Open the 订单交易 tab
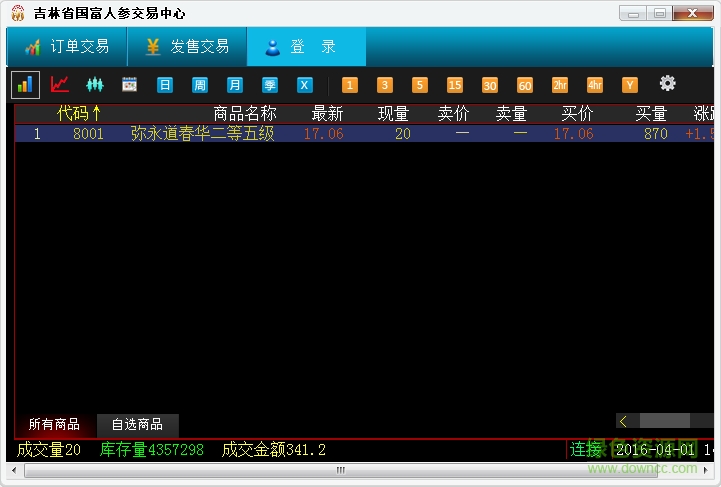721x487 pixels. 67,47
